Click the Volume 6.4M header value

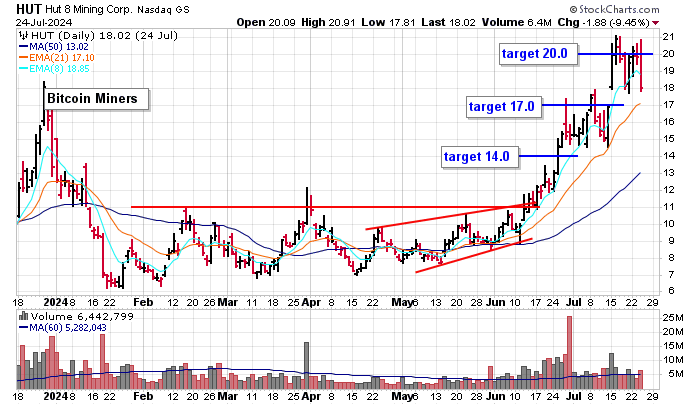[517, 22]
